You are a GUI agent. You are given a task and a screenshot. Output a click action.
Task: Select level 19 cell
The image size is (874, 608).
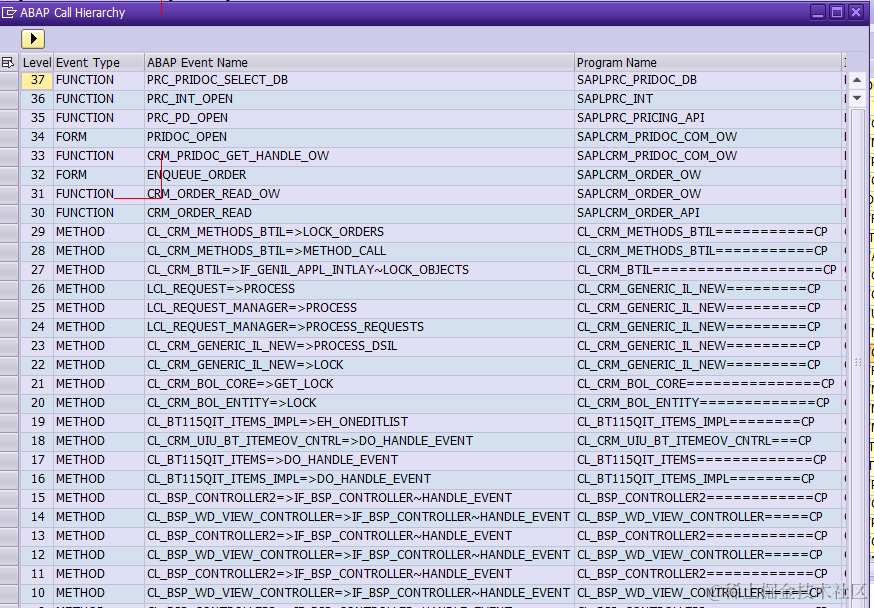[x=37, y=422]
